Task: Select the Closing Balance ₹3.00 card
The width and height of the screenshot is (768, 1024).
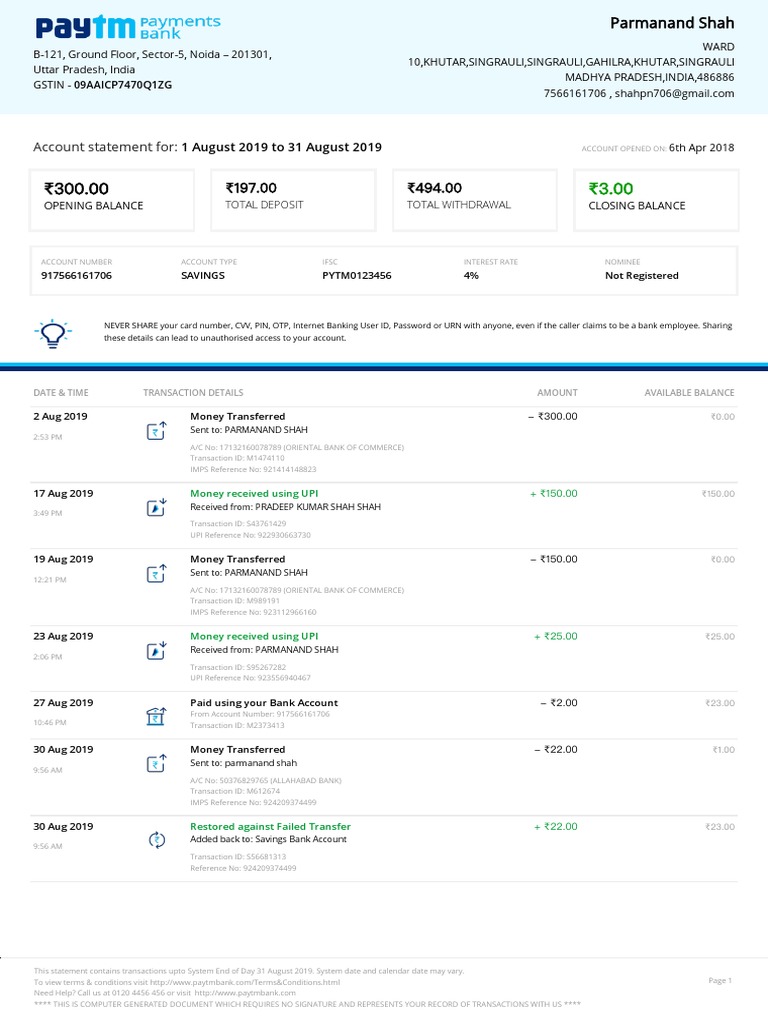Action: point(656,200)
